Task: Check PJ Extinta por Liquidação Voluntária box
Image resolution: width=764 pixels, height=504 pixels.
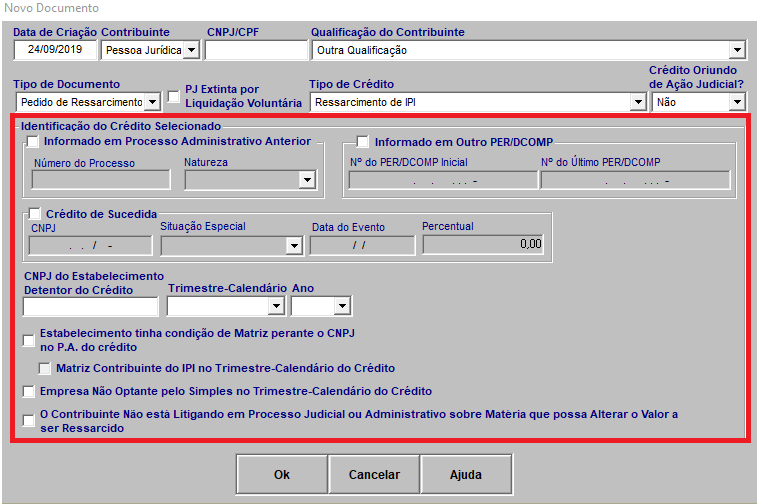Action: [174, 97]
